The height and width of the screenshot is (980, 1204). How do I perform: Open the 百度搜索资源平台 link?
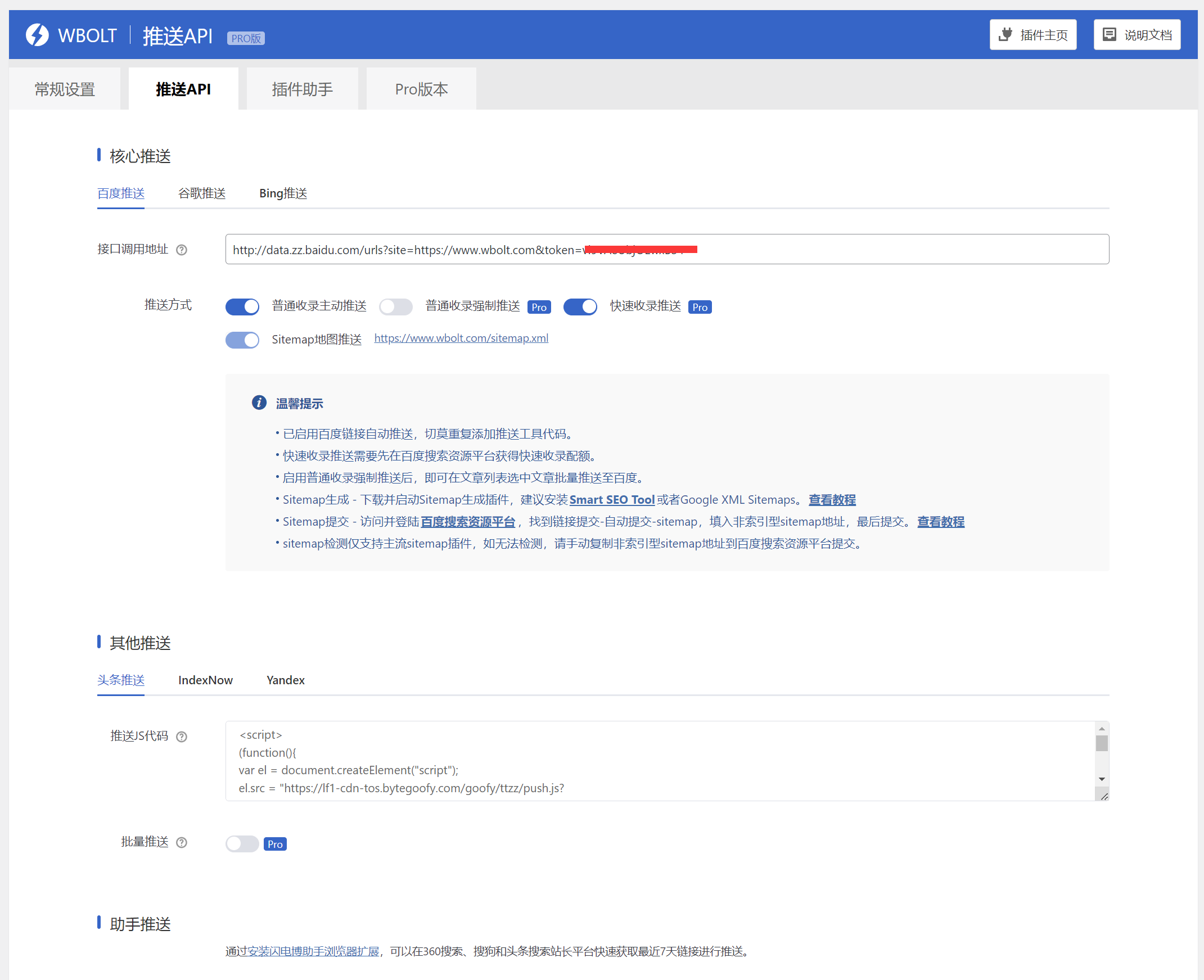[468, 522]
